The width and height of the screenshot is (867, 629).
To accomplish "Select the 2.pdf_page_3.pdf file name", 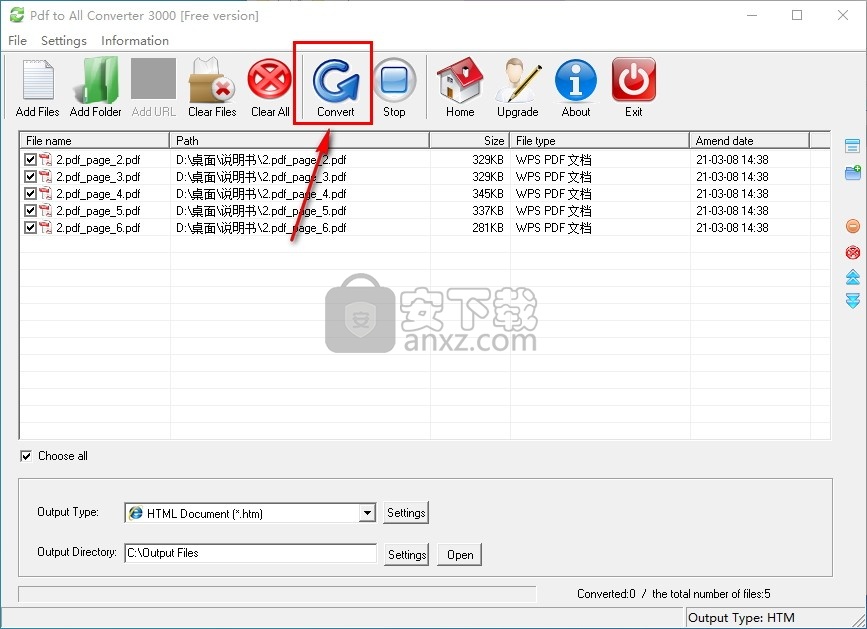I will pos(98,177).
